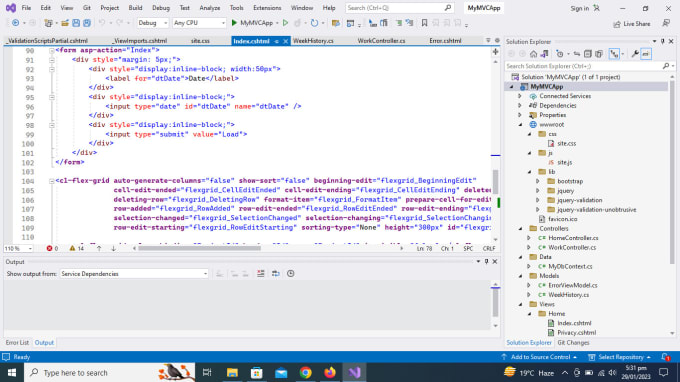Collapse the Controllers folder
Viewport: 680px width, 382px height.
[x=520, y=229]
